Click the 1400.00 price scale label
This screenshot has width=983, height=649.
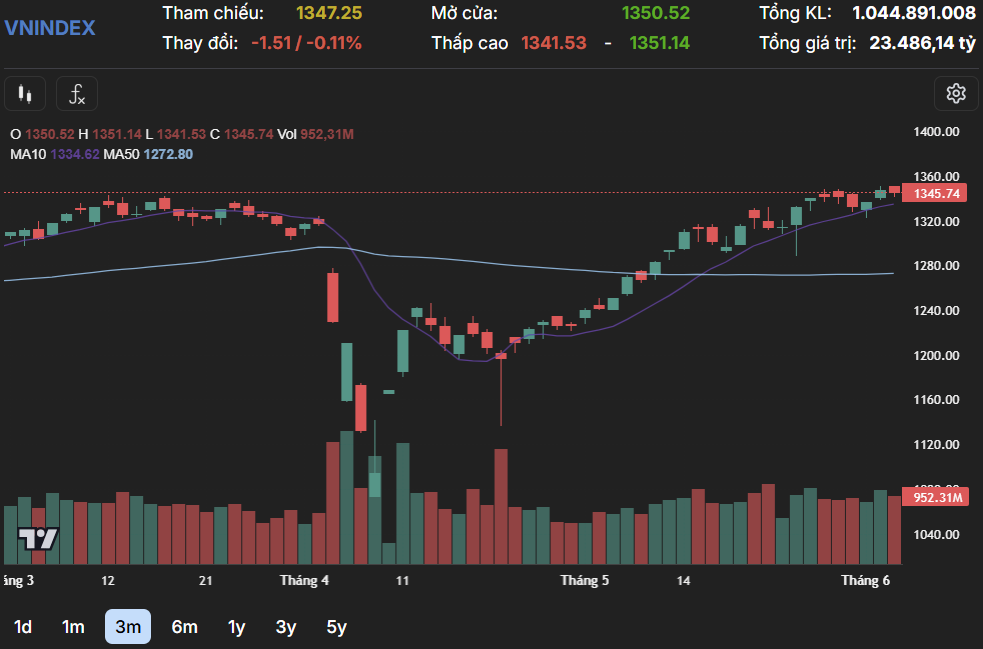(937, 132)
